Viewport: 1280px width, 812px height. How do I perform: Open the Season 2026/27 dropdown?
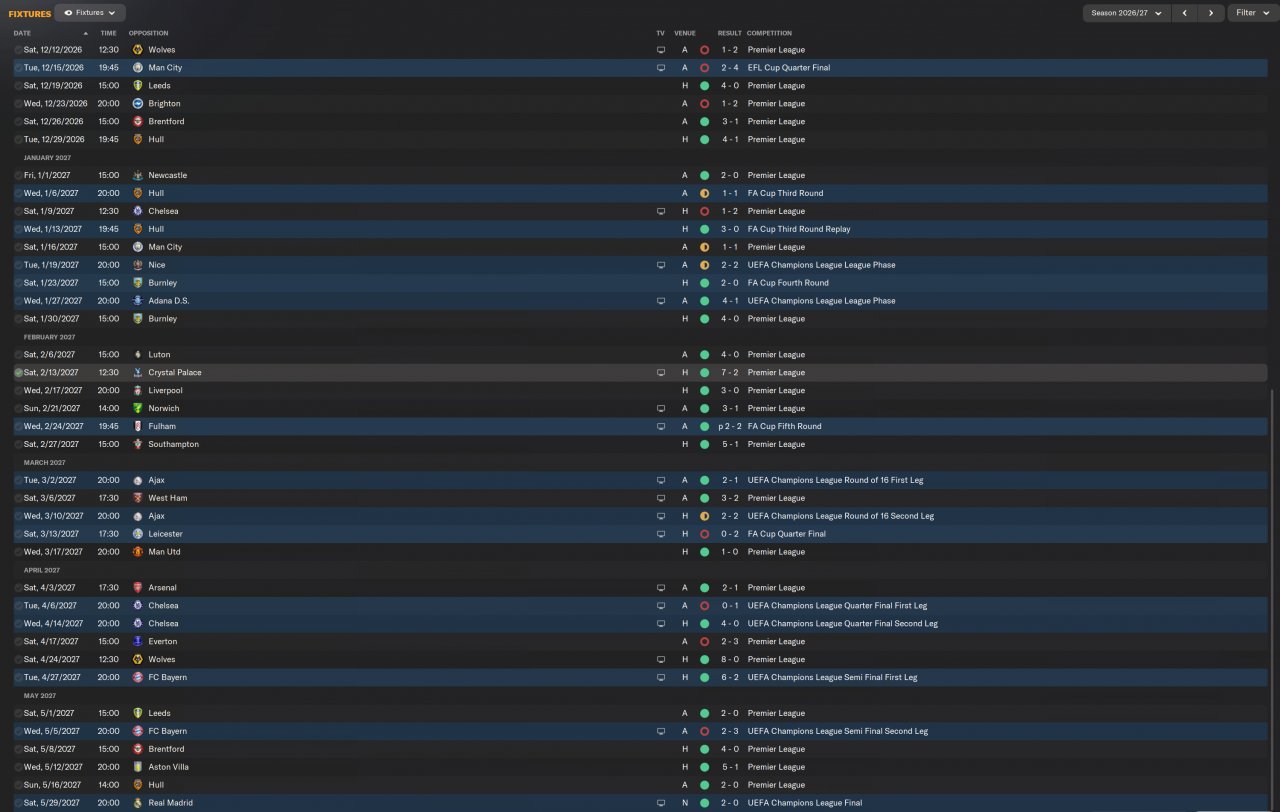pos(1126,13)
